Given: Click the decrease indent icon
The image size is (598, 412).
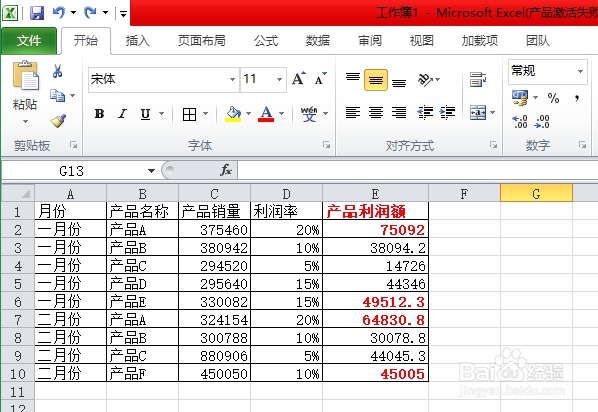Looking at the screenshot, I should point(425,113).
